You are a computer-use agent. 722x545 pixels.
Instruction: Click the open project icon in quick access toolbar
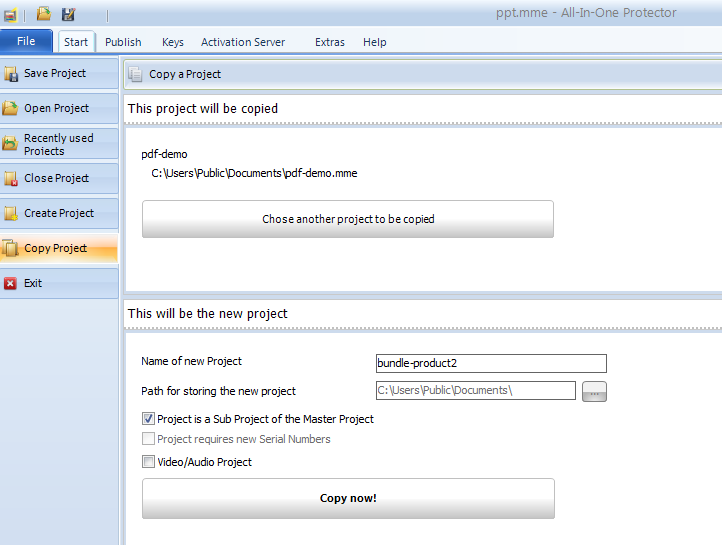[44, 14]
